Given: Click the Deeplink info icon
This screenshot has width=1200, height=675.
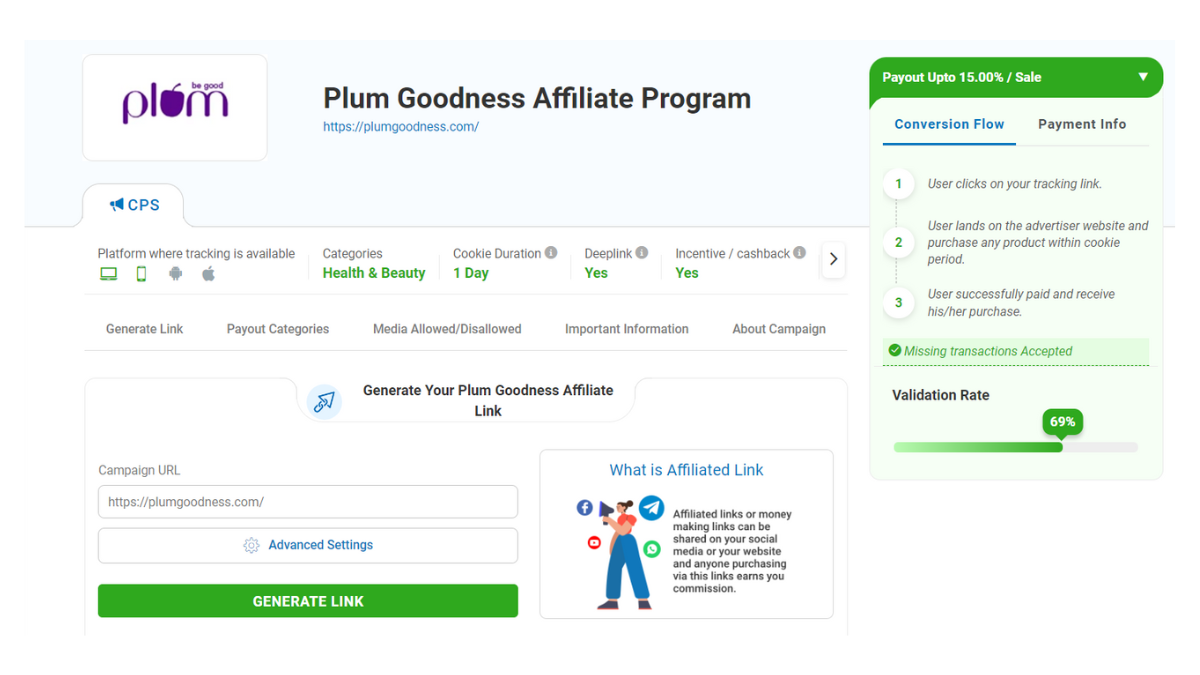Looking at the screenshot, I should 641,252.
